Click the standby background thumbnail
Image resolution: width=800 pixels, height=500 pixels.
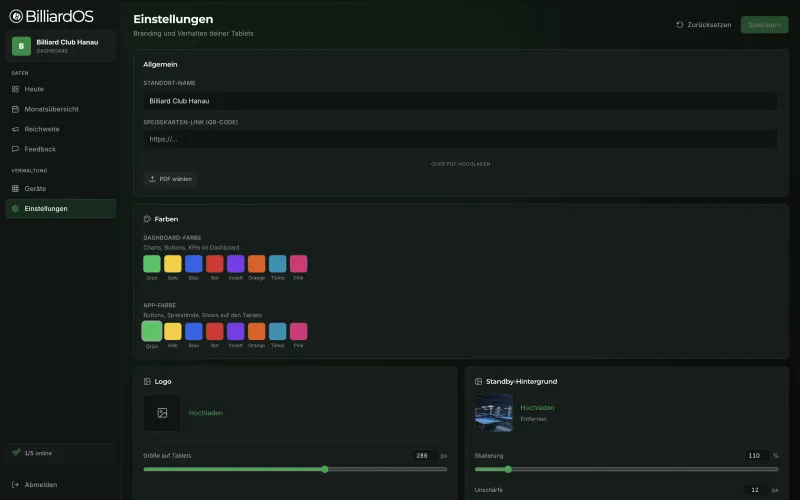point(493,413)
